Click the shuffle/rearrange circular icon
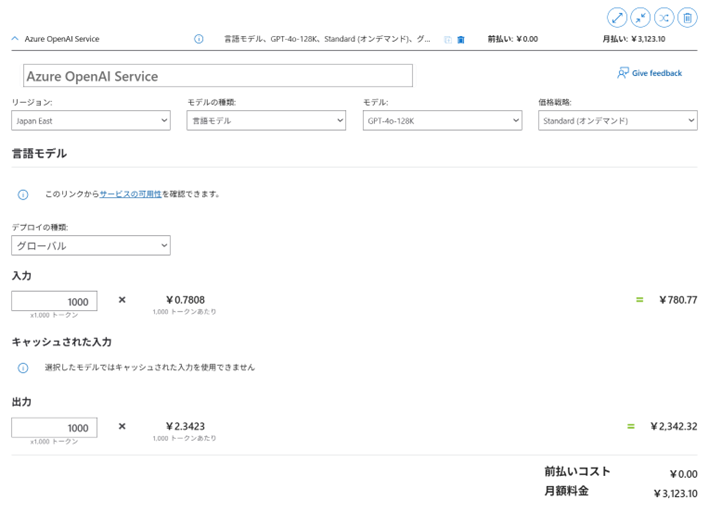709x512 pixels. [664, 17]
